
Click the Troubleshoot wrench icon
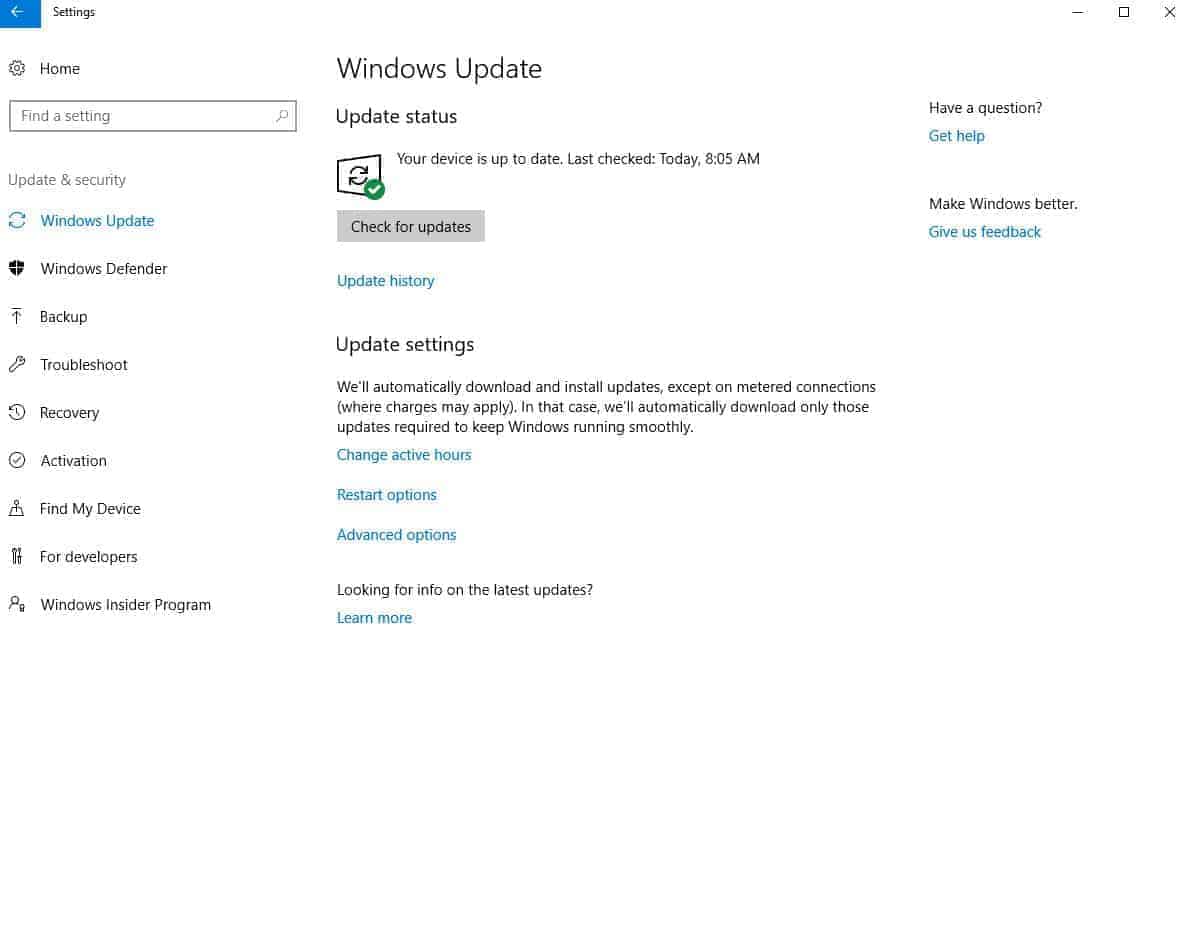17,364
